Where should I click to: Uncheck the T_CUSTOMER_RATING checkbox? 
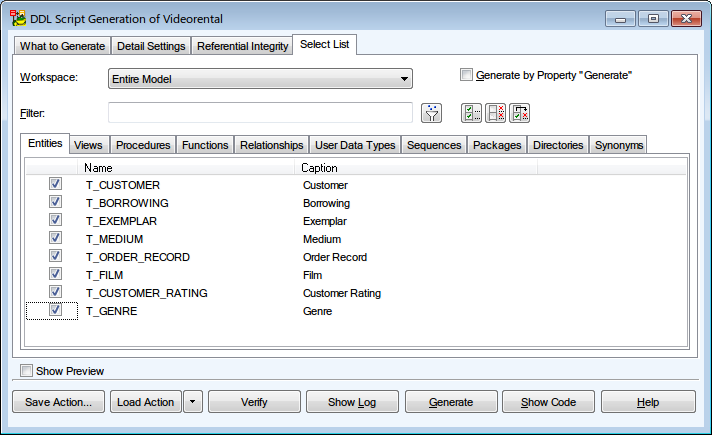pyautogui.click(x=55, y=292)
